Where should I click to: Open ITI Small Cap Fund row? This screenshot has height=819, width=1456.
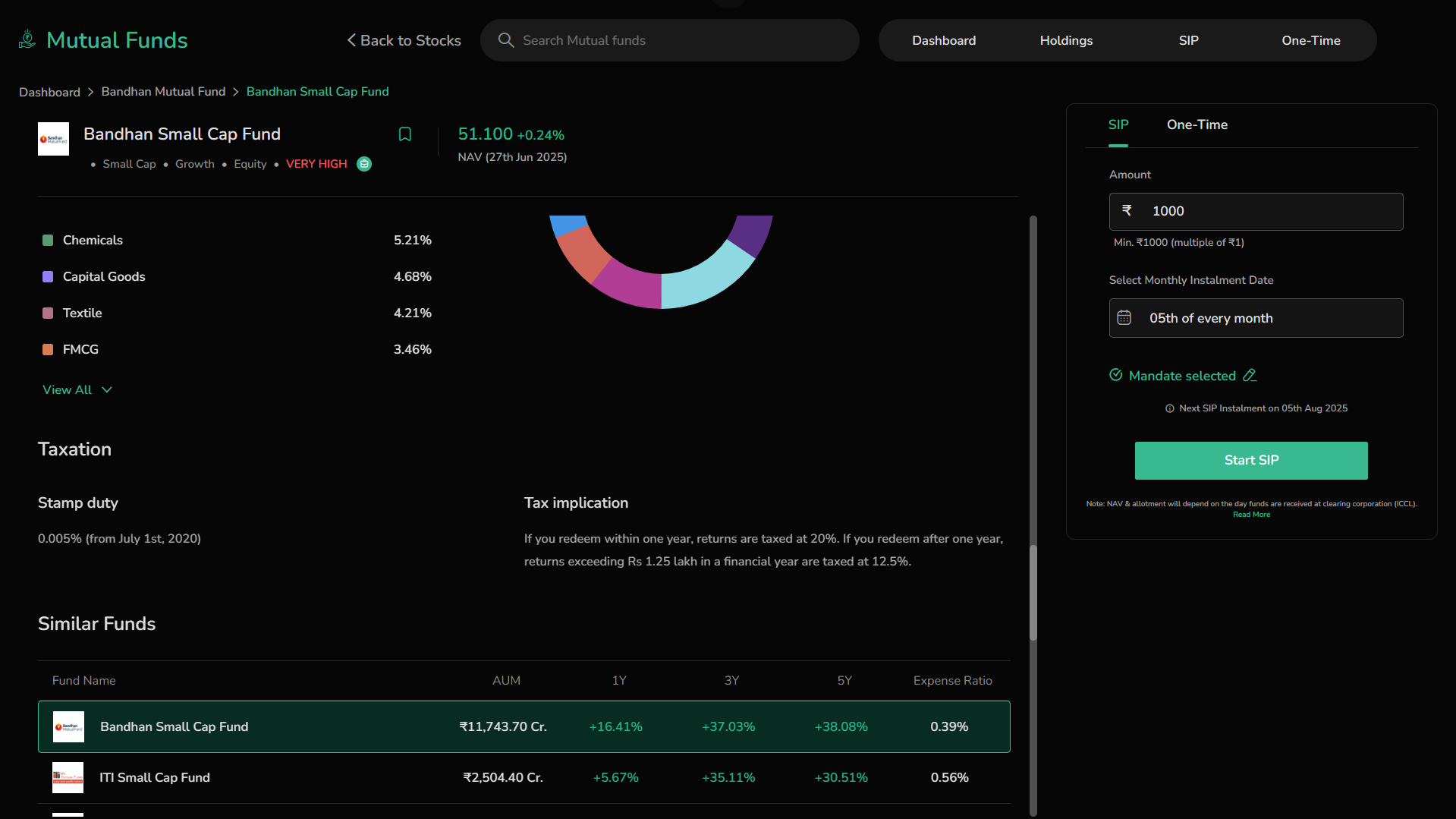[524, 777]
